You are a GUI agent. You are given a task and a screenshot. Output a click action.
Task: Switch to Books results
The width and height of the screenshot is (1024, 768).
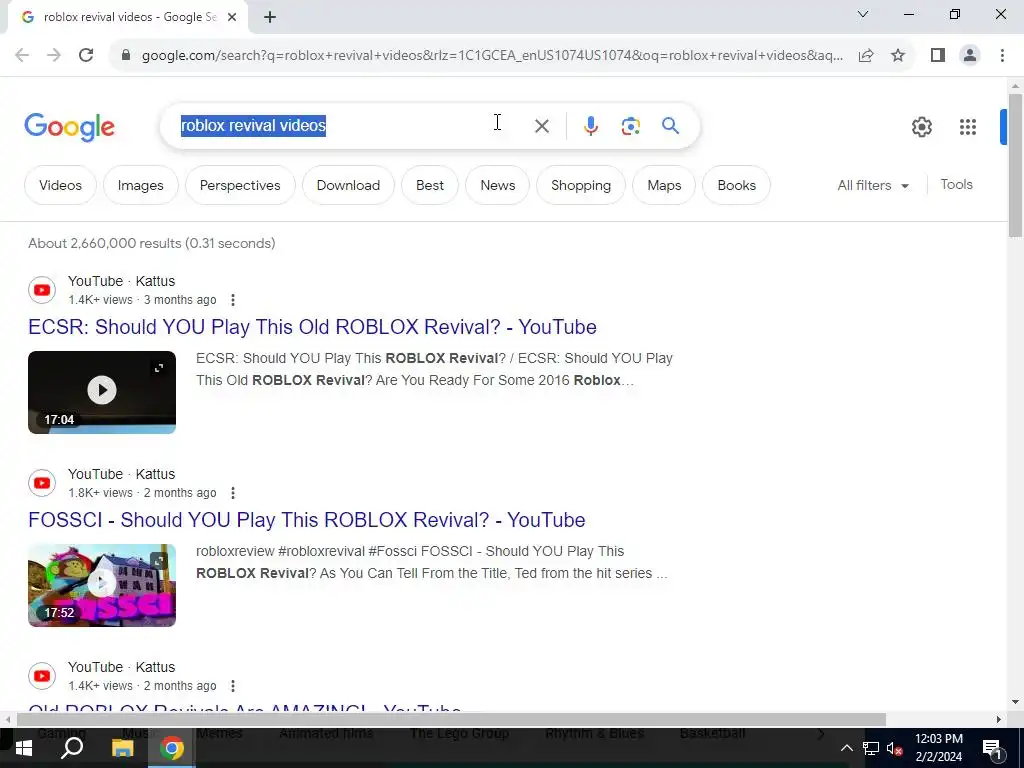(x=737, y=185)
